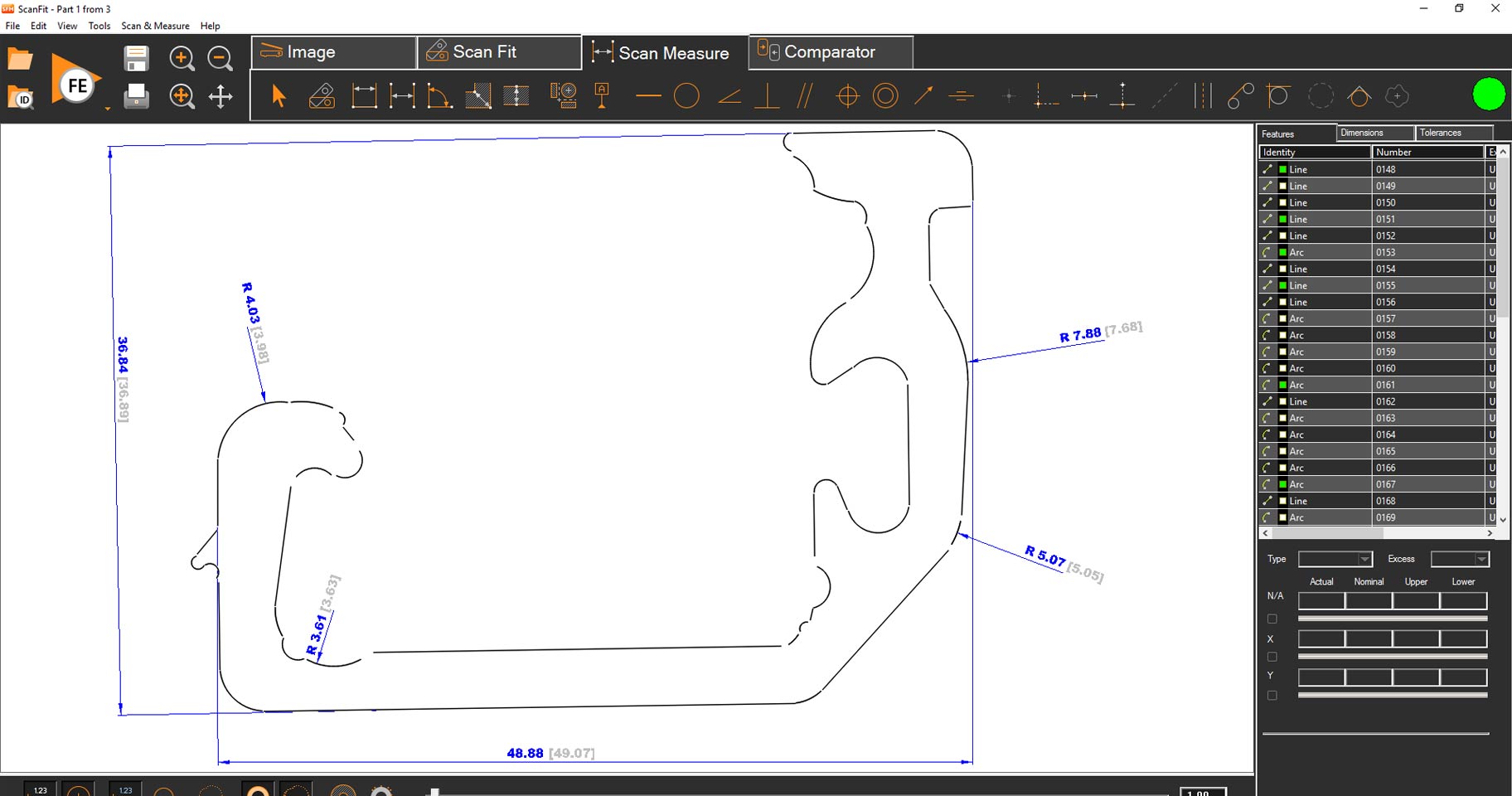
Task: Switch to the Scan Fit tab
Action: (x=500, y=52)
